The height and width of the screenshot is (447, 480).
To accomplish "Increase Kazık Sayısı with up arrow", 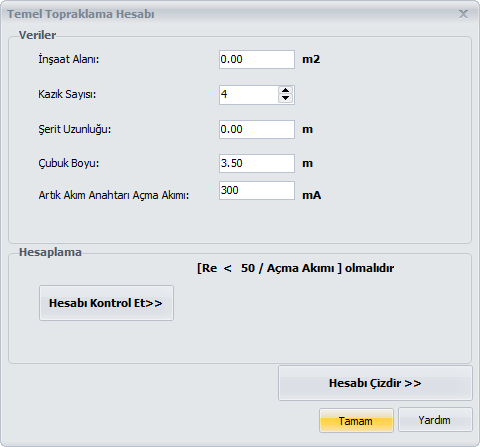I will click(x=285, y=90).
